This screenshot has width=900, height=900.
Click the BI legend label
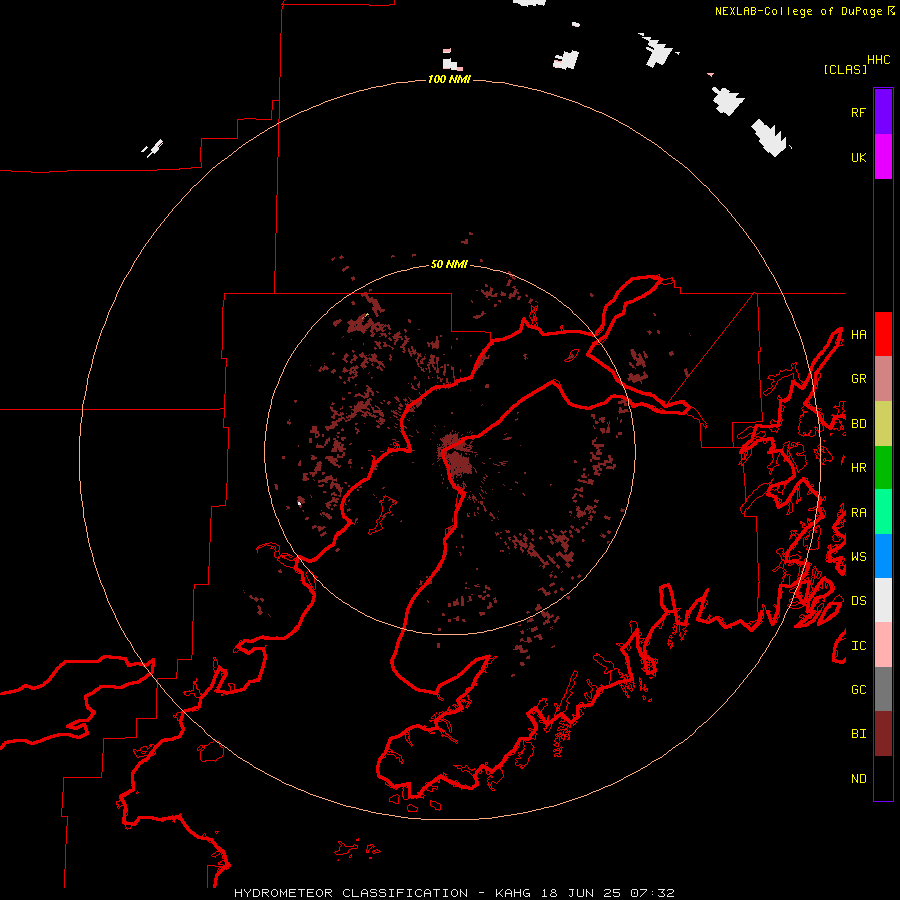(859, 734)
